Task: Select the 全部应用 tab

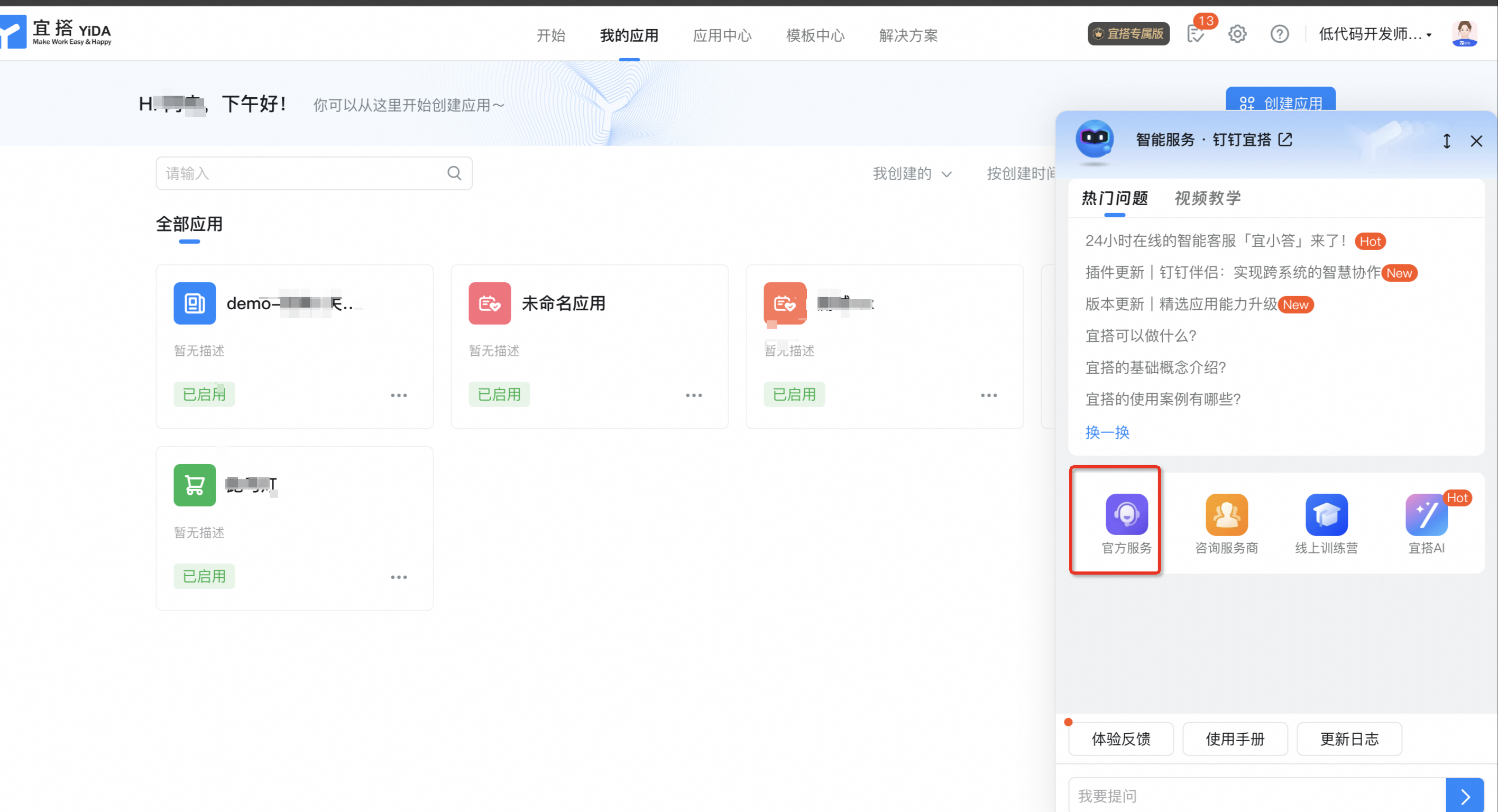Action: tap(189, 224)
